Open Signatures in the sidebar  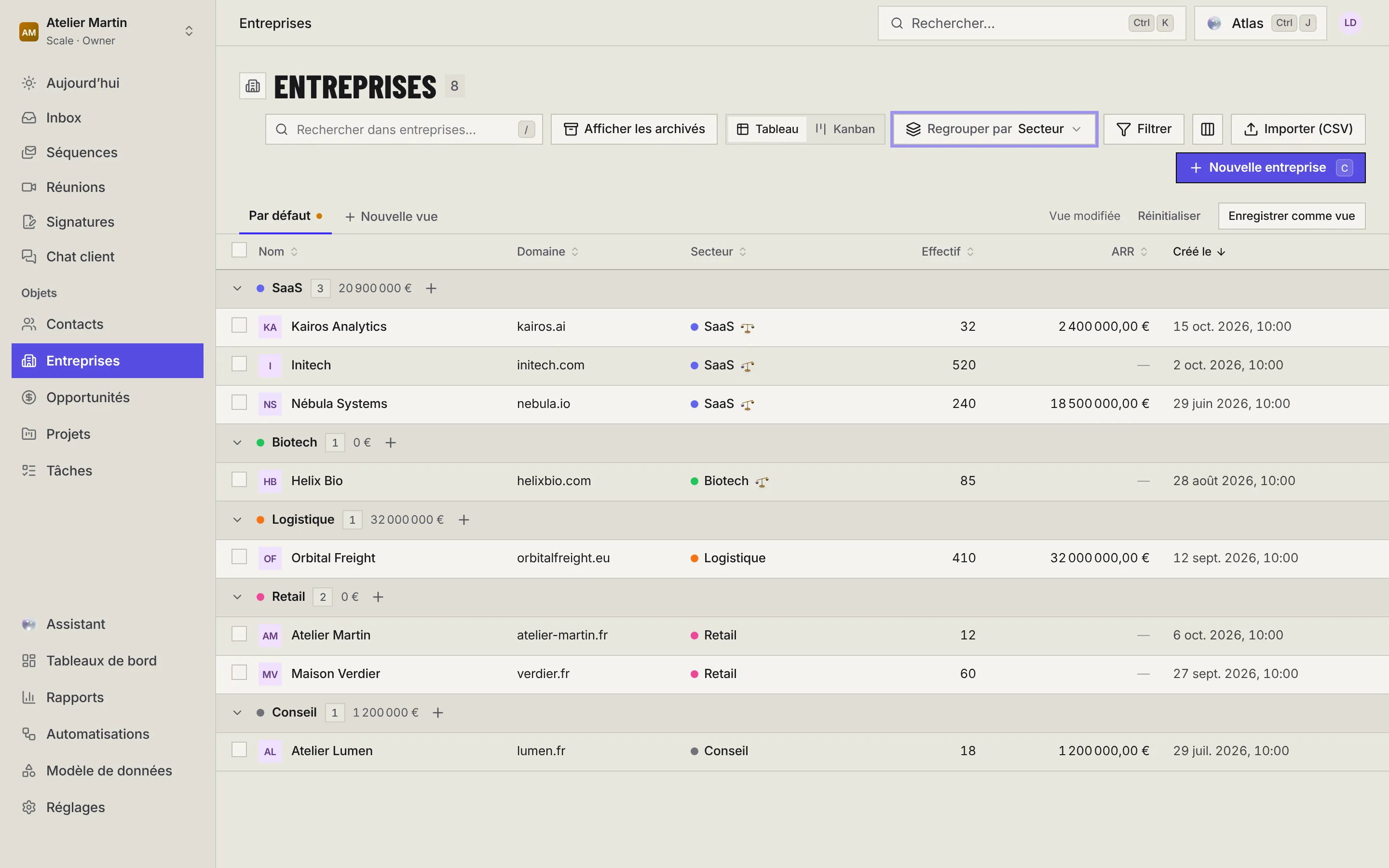(x=108, y=222)
